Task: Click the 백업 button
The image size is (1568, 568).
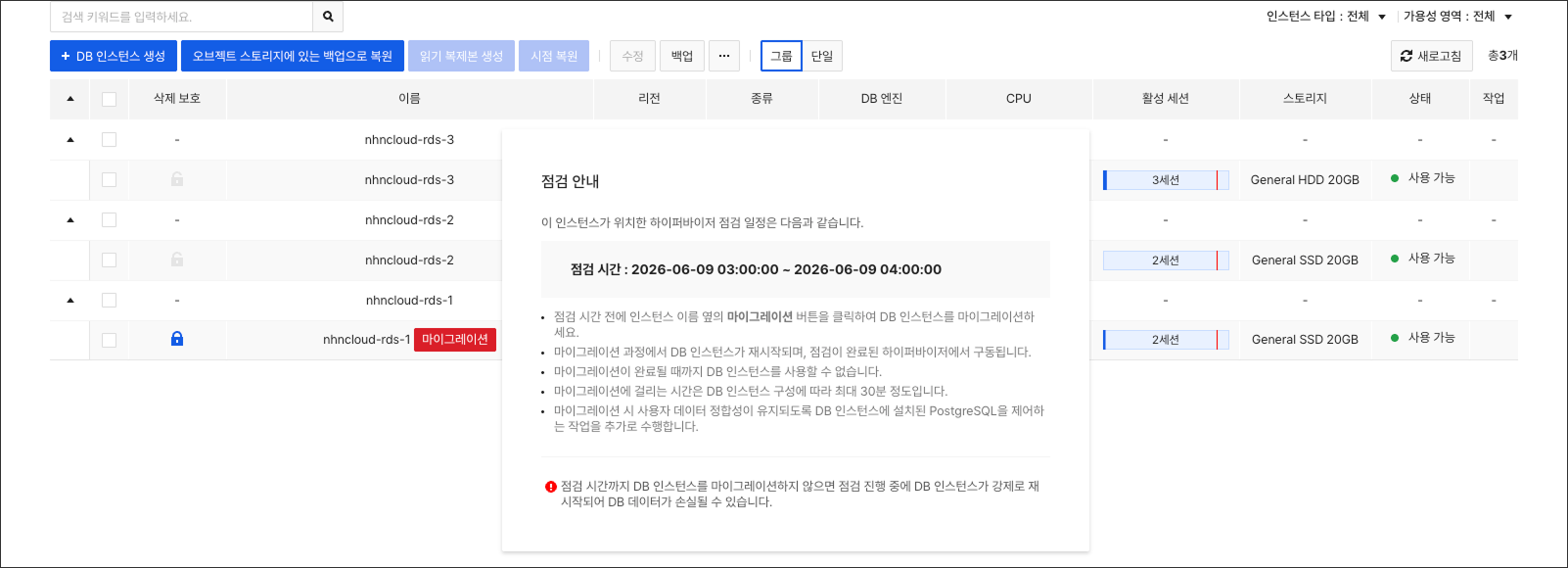Action: pos(682,56)
